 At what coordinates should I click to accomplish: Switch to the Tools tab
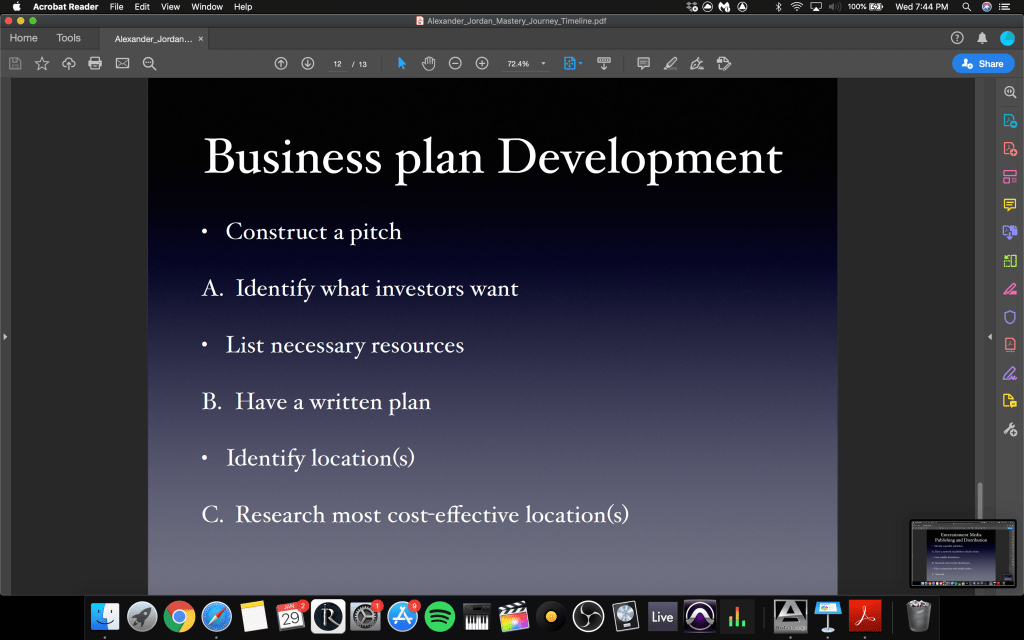tap(68, 38)
